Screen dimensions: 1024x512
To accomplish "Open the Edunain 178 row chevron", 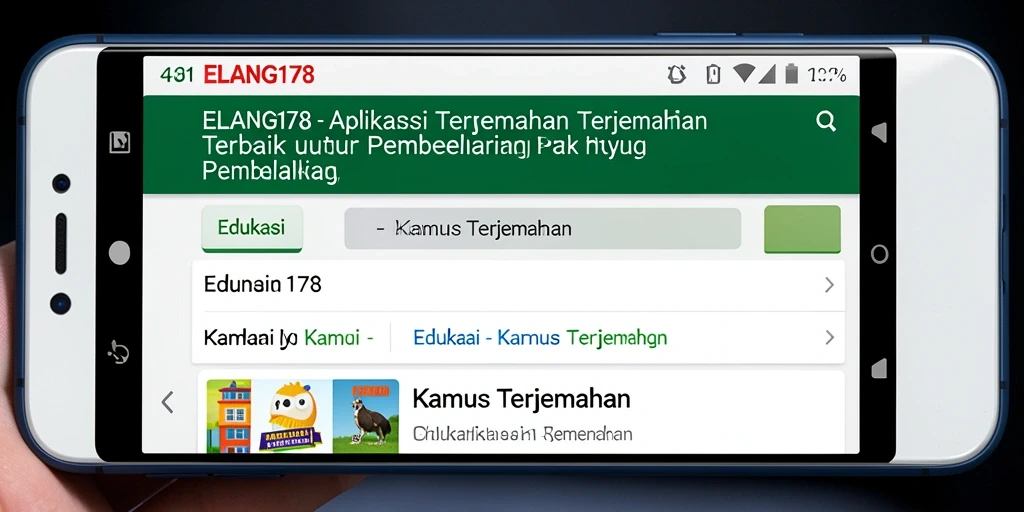I will tap(829, 285).
